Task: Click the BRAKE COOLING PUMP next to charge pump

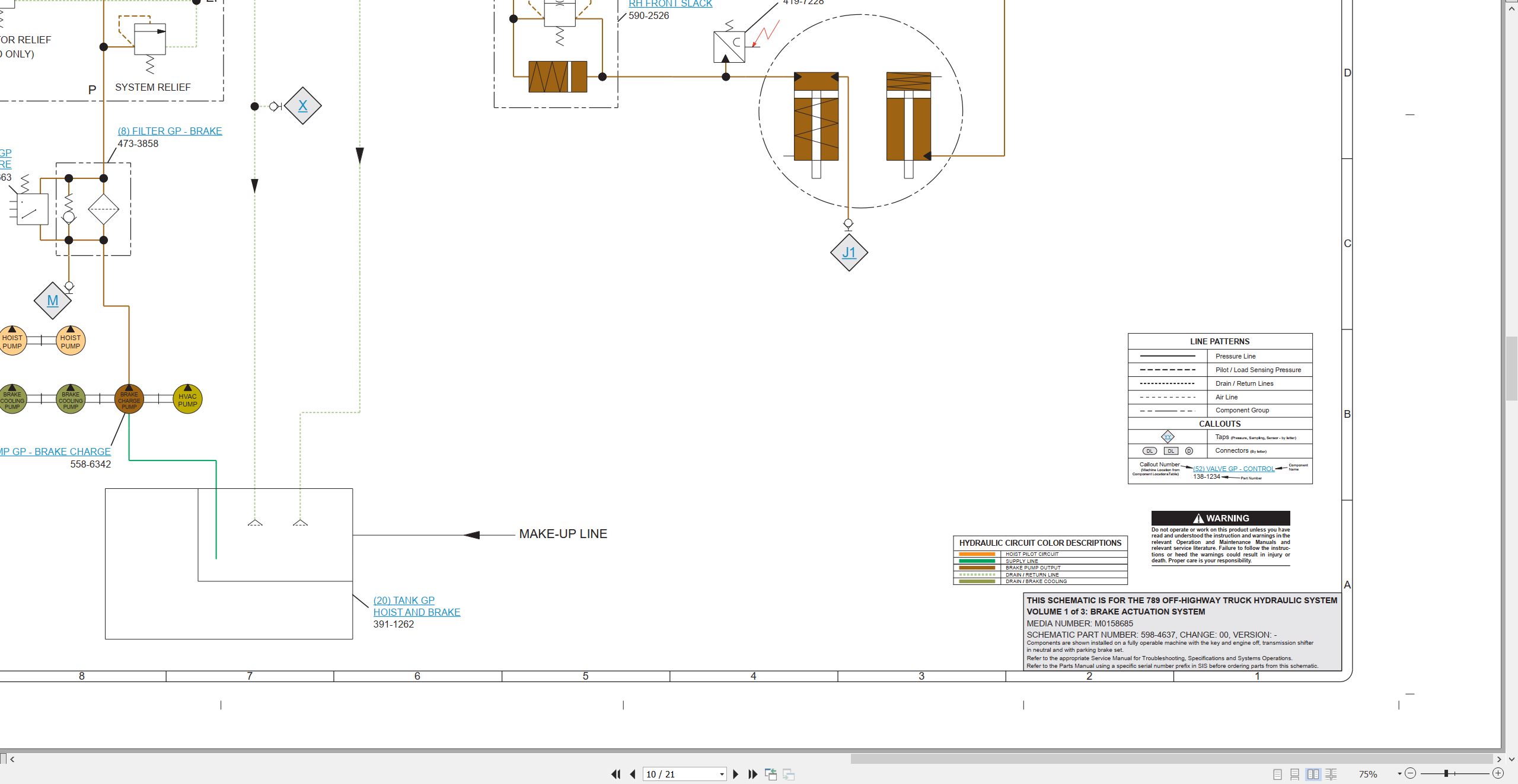Action: click(x=71, y=399)
